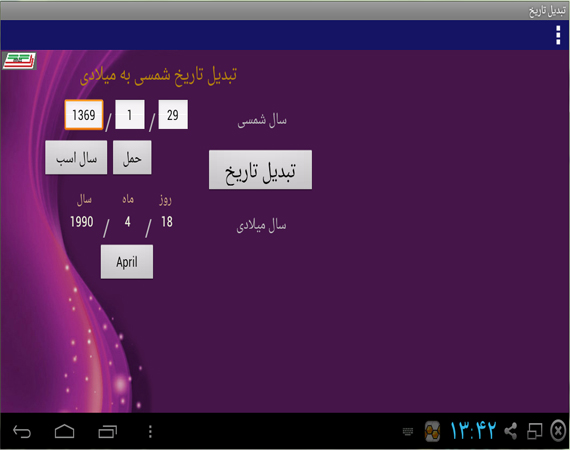Click the red and green app logo
570x450 pixels.
(19, 61)
